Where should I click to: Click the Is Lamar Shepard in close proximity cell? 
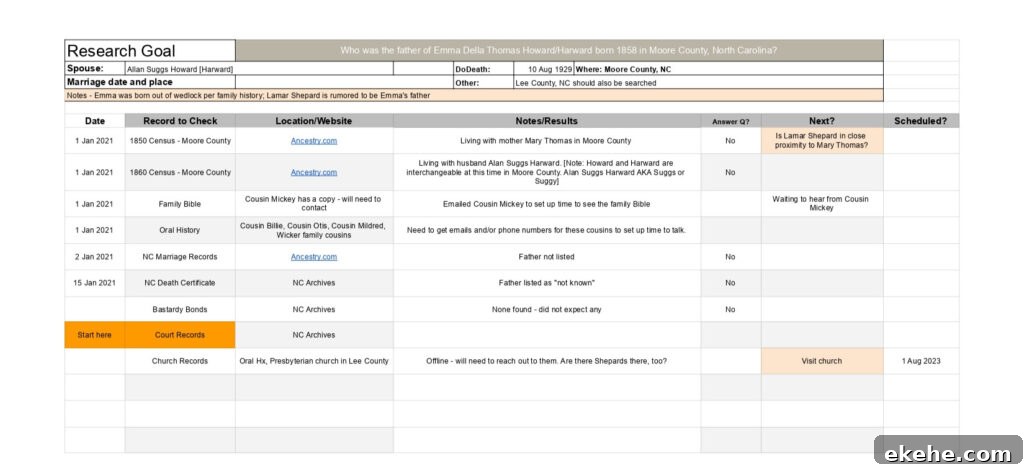[822, 140]
